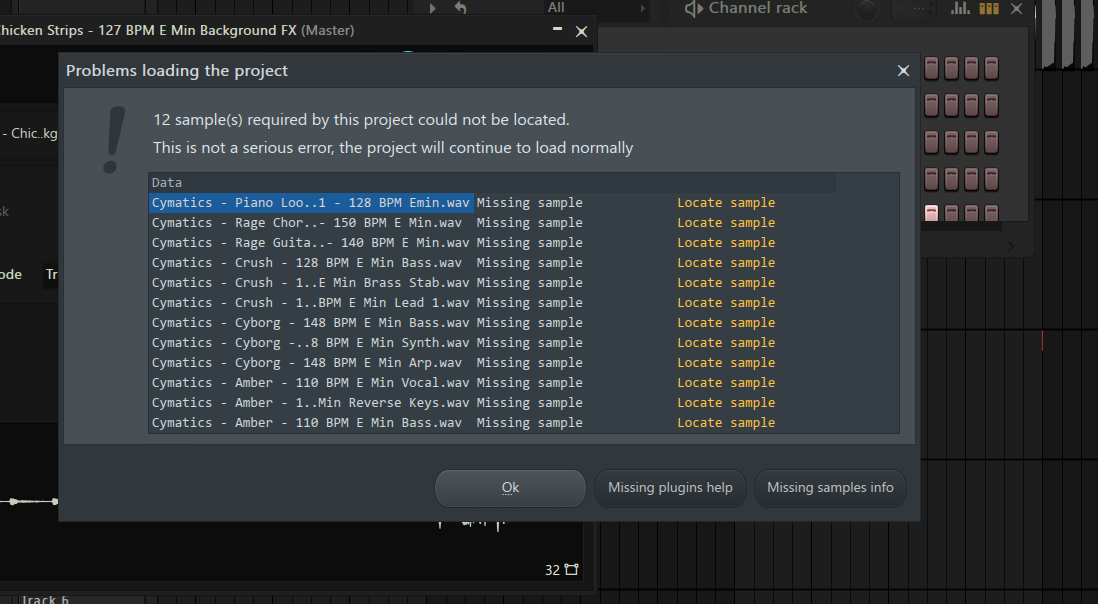Screen dimensions: 1098x604
Task: Select Cymatics Amber 110 BPM E Min Bass.wav
Action: (x=307, y=423)
